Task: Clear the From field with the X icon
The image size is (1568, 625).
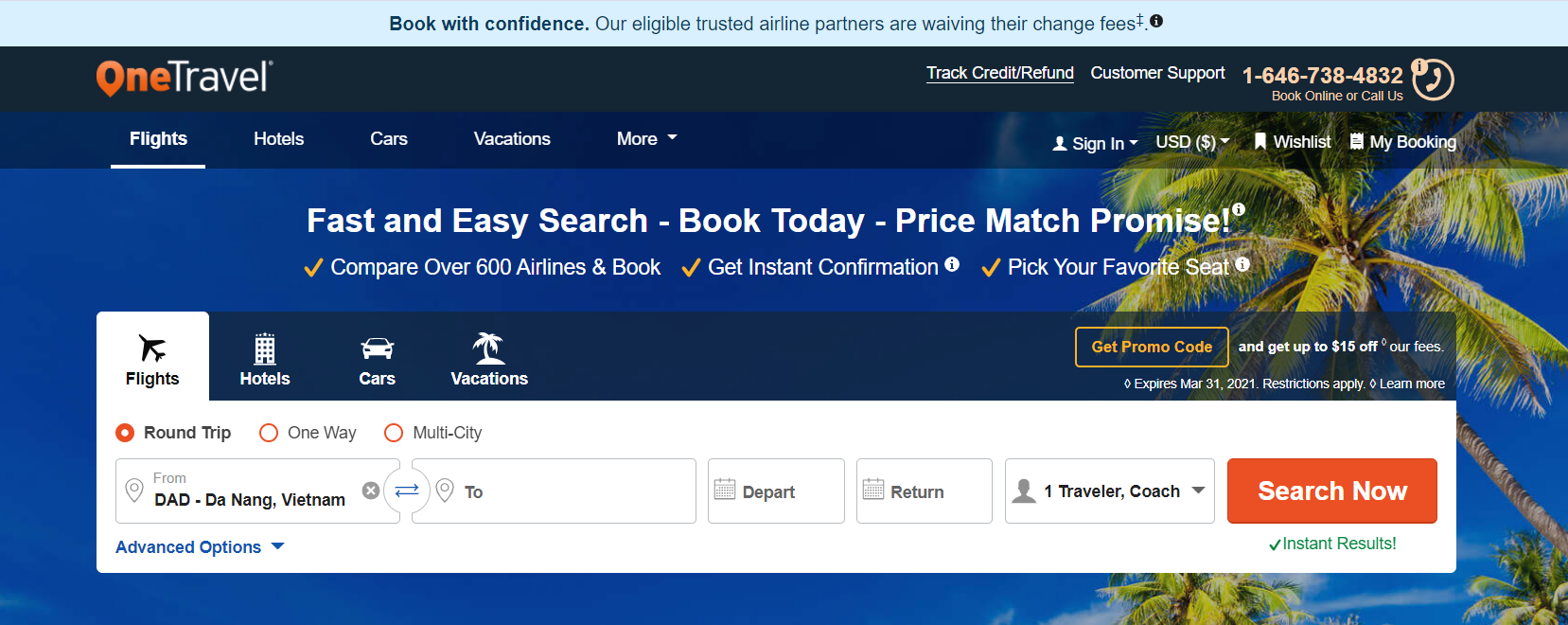Action: pyautogui.click(x=371, y=491)
